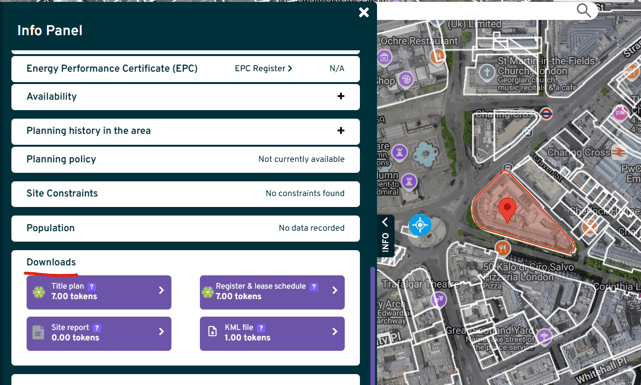The width and height of the screenshot is (641, 385).
Task: Click the red location pin on the map
Action: click(507, 210)
